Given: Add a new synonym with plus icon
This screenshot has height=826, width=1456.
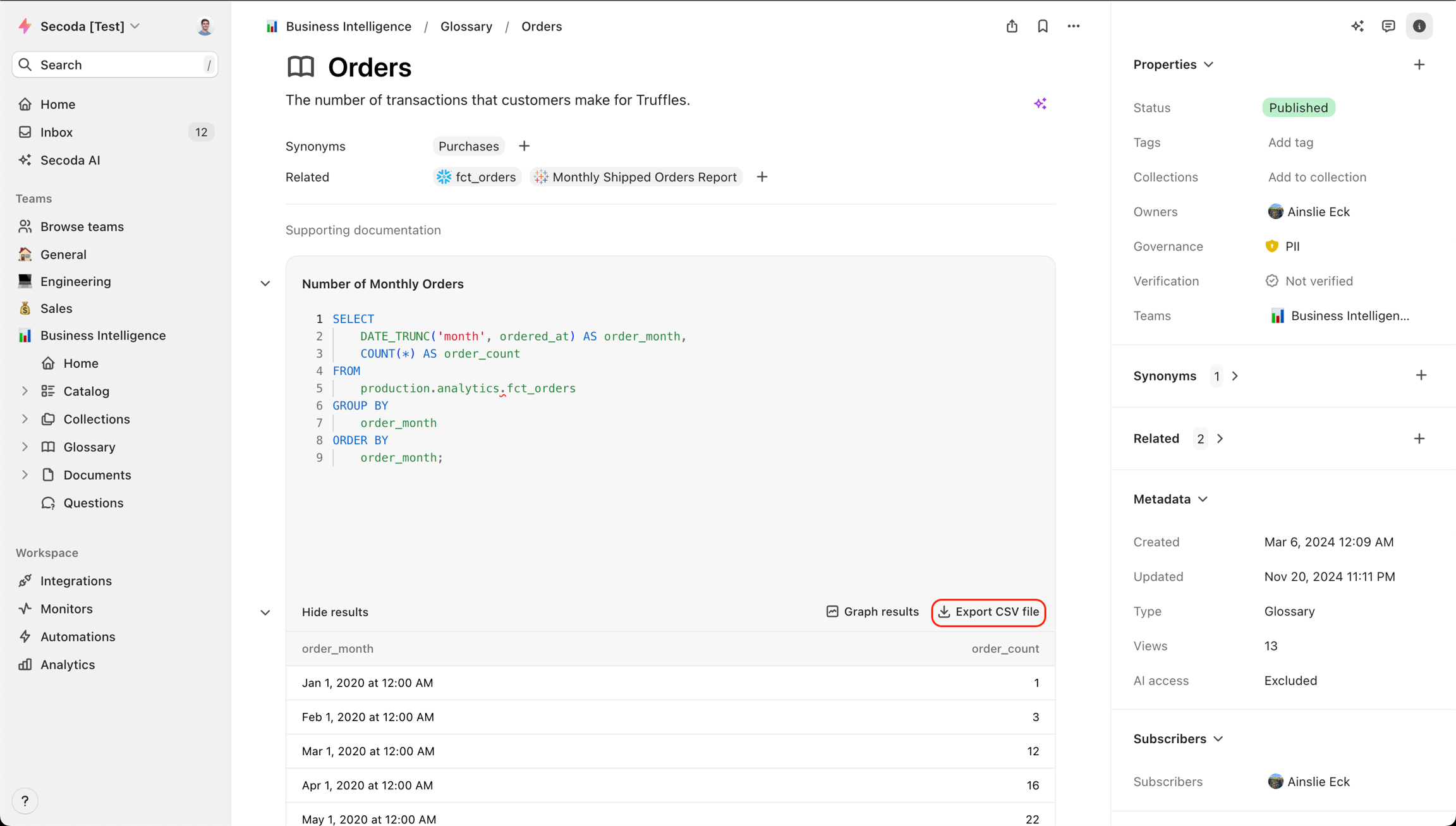Looking at the screenshot, I should (x=524, y=146).
